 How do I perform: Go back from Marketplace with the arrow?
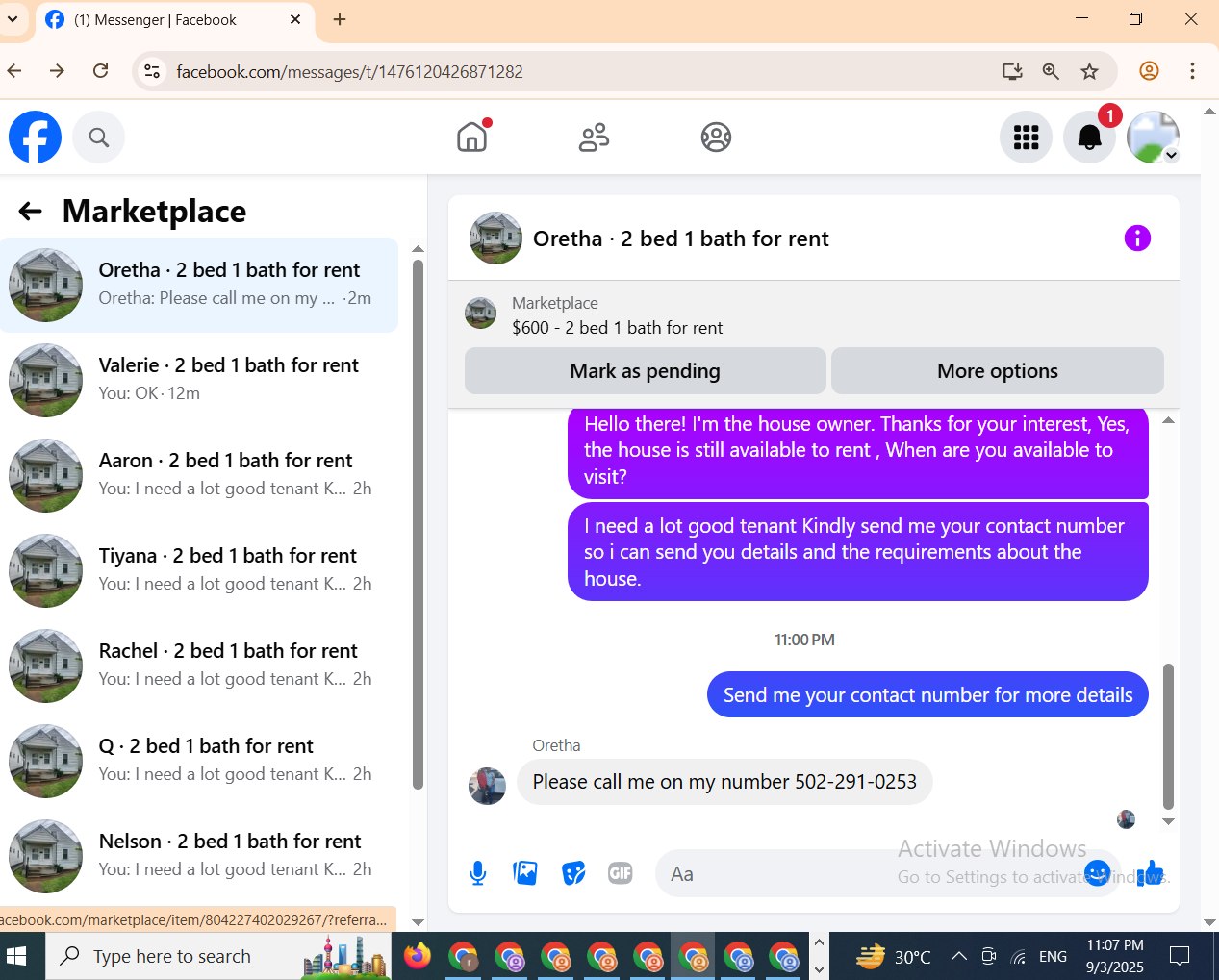(31, 212)
